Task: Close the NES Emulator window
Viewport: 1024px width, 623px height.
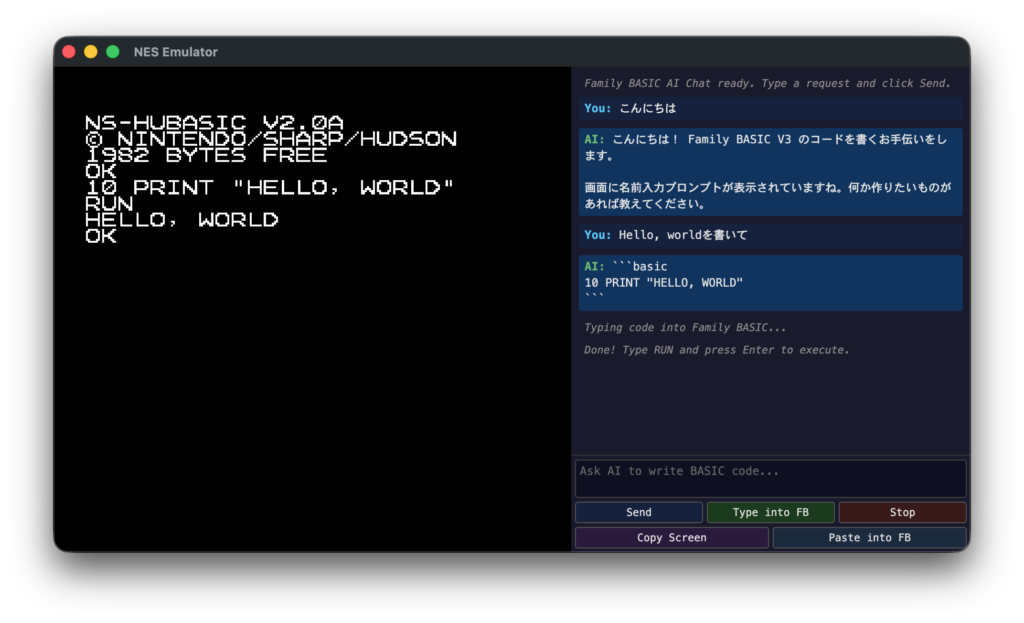Action: coord(69,52)
